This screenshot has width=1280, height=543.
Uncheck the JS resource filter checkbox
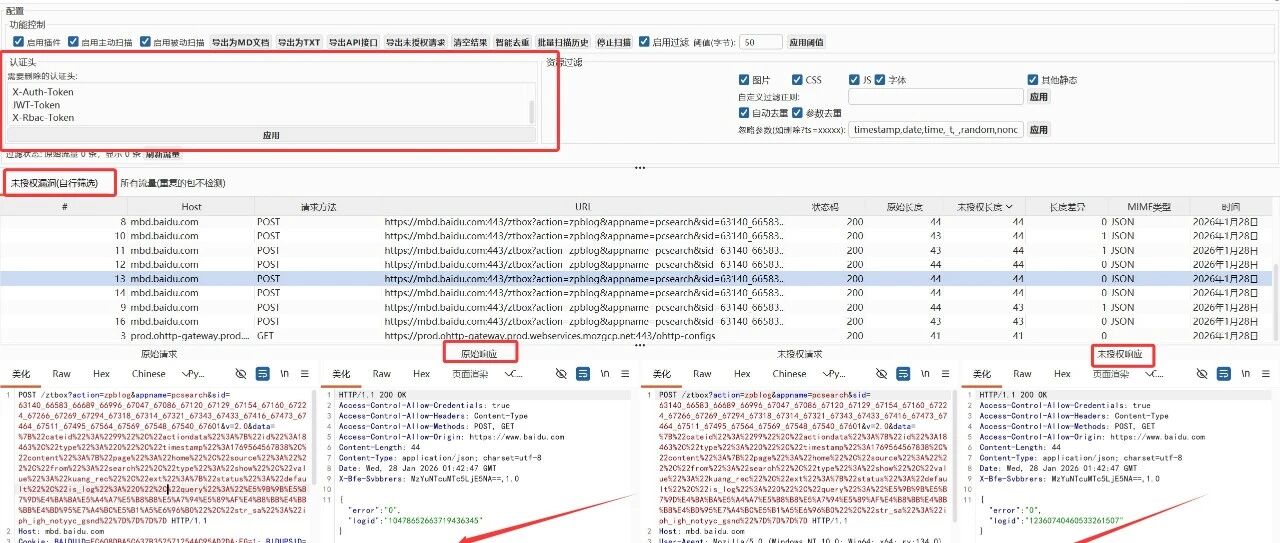pyautogui.click(x=854, y=80)
